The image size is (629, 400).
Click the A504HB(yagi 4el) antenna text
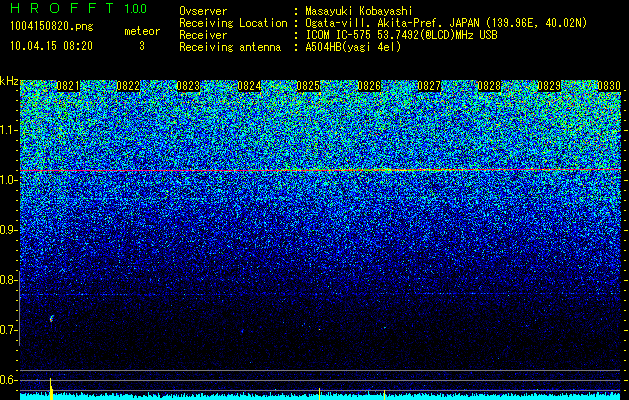tap(353, 47)
